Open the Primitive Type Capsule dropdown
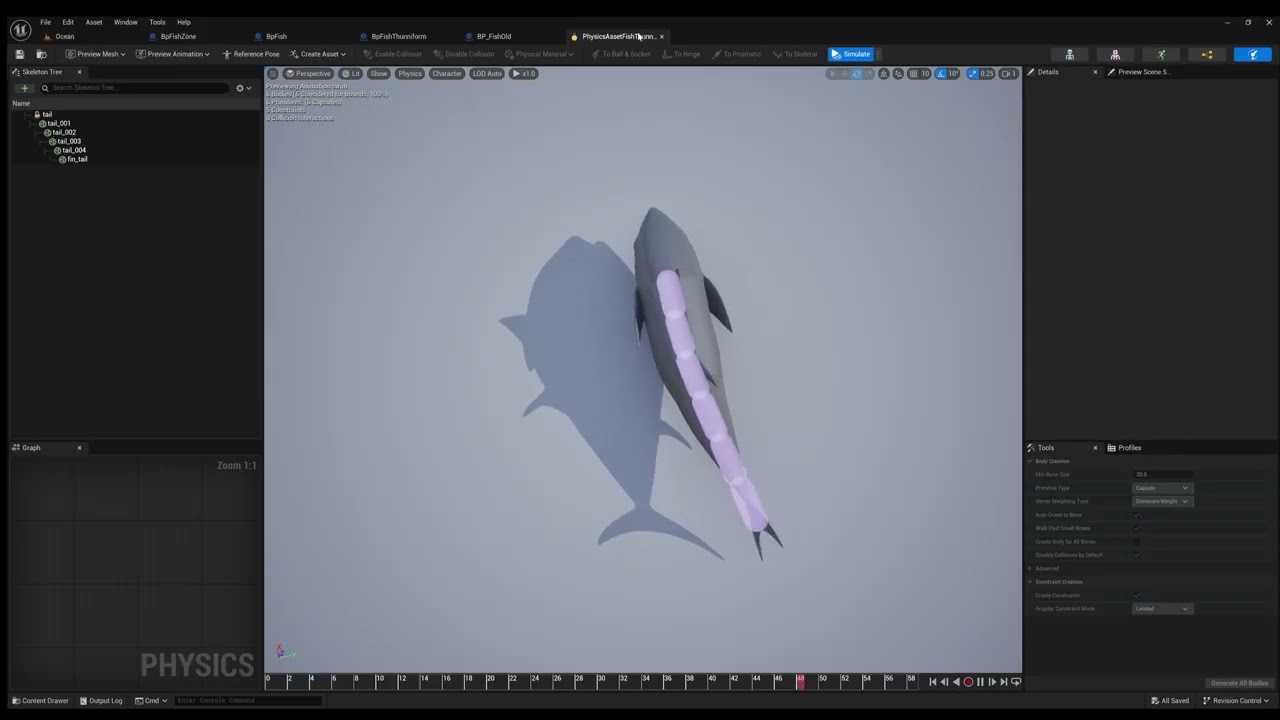The width and height of the screenshot is (1280, 720). tap(1162, 488)
